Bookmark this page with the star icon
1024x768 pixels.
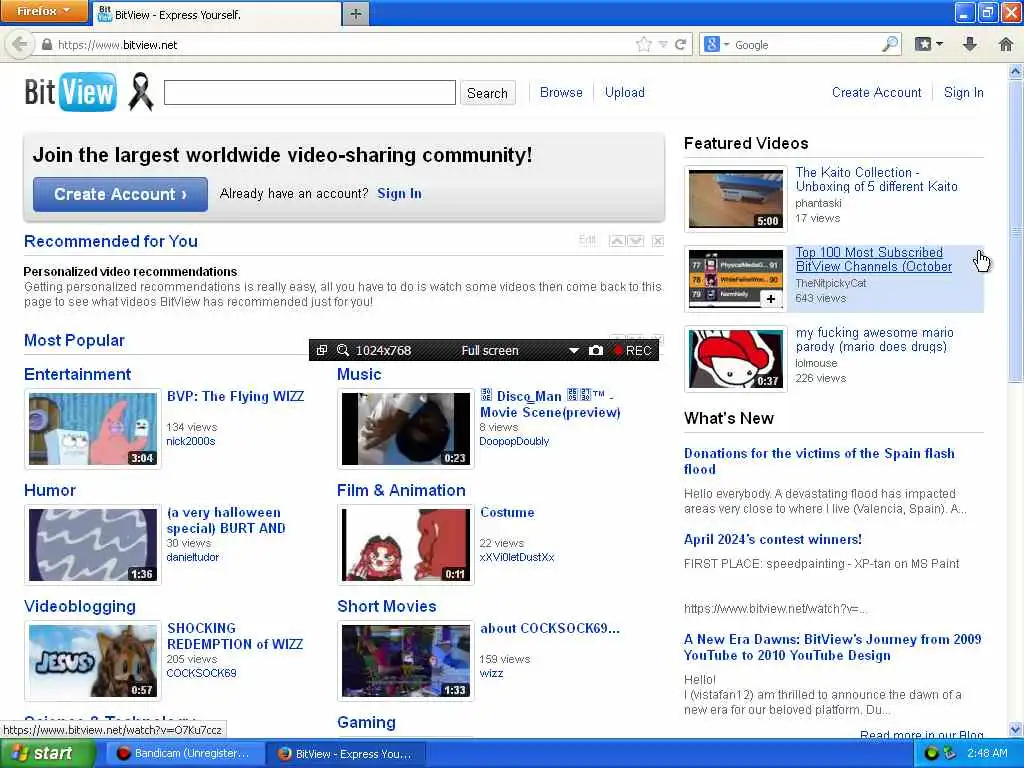[x=643, y=44]
